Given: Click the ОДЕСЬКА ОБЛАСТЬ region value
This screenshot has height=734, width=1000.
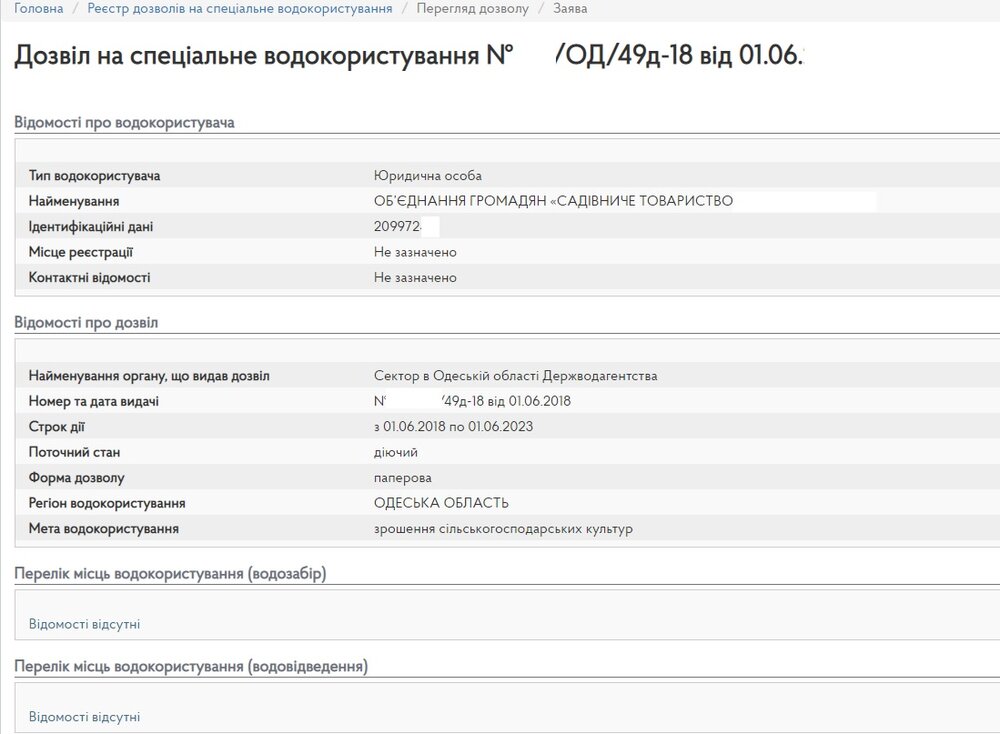Looking at the screenshot, I should pyautogui.click(x=441, y=503).
